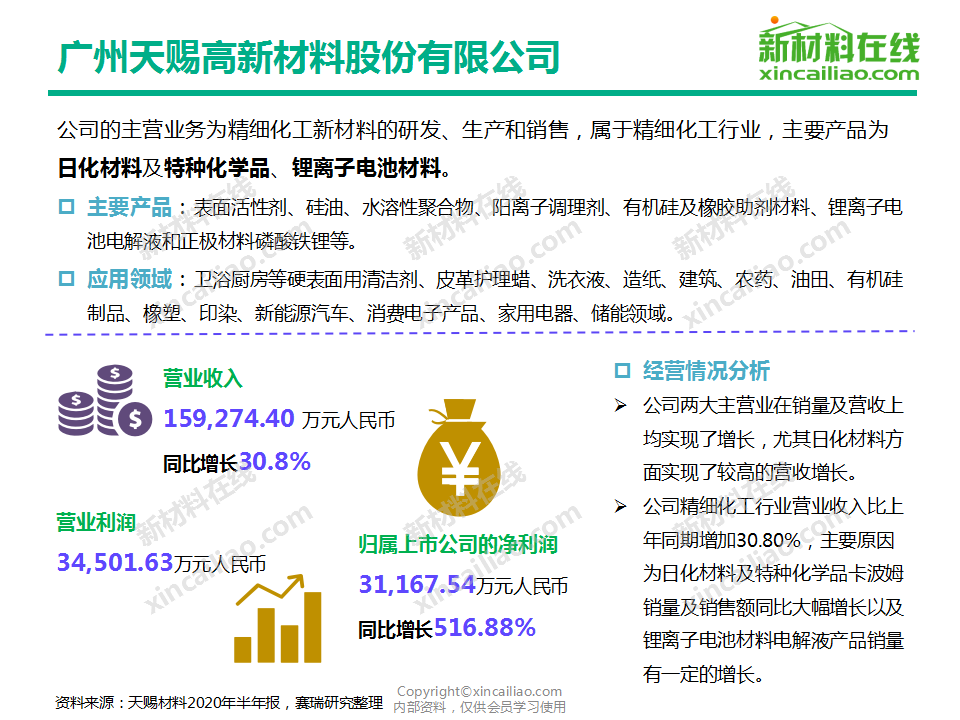Select the title 广州天赐高新材料股份有限公司

(x=309, y=57)
